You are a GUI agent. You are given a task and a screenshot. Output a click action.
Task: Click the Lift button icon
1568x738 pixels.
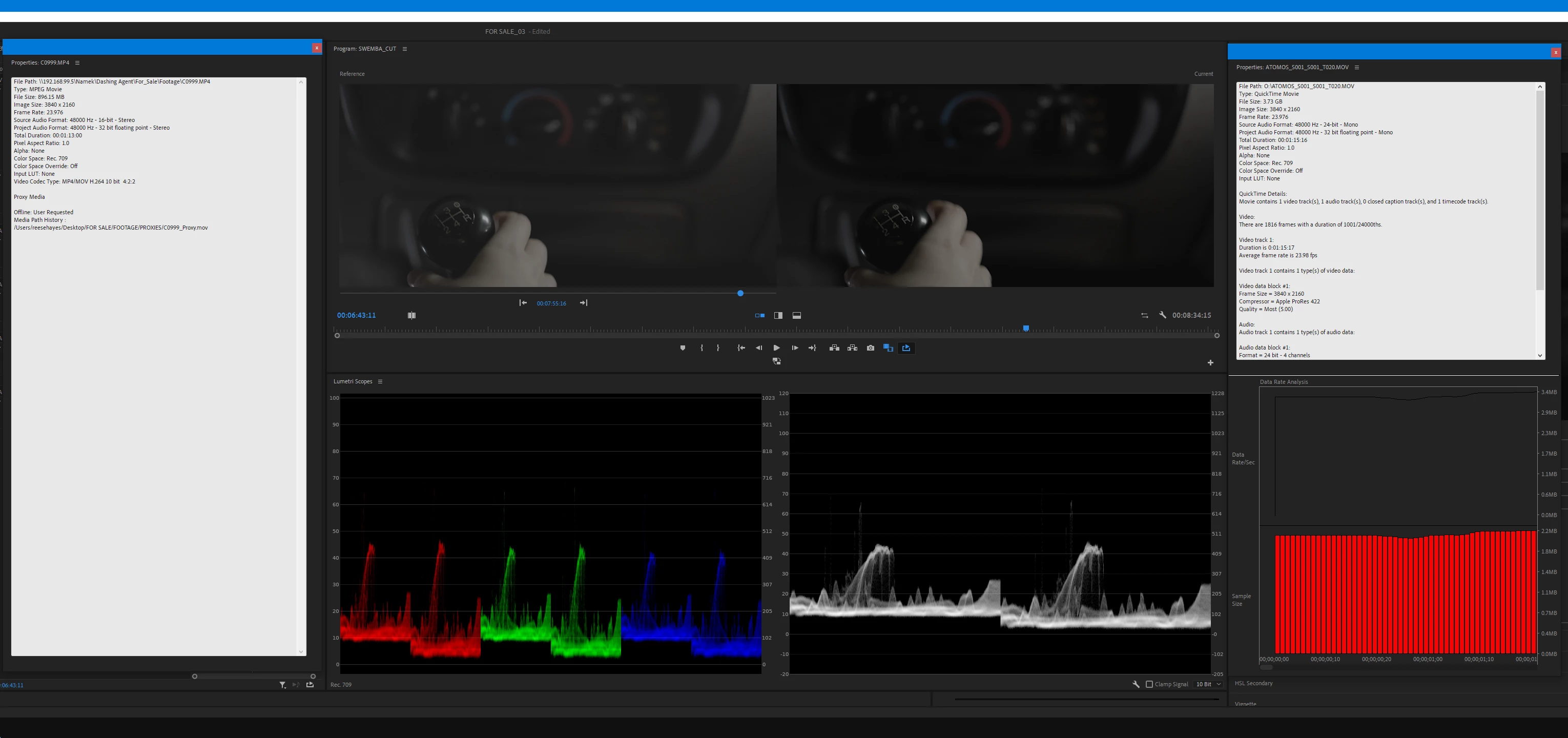834,347
